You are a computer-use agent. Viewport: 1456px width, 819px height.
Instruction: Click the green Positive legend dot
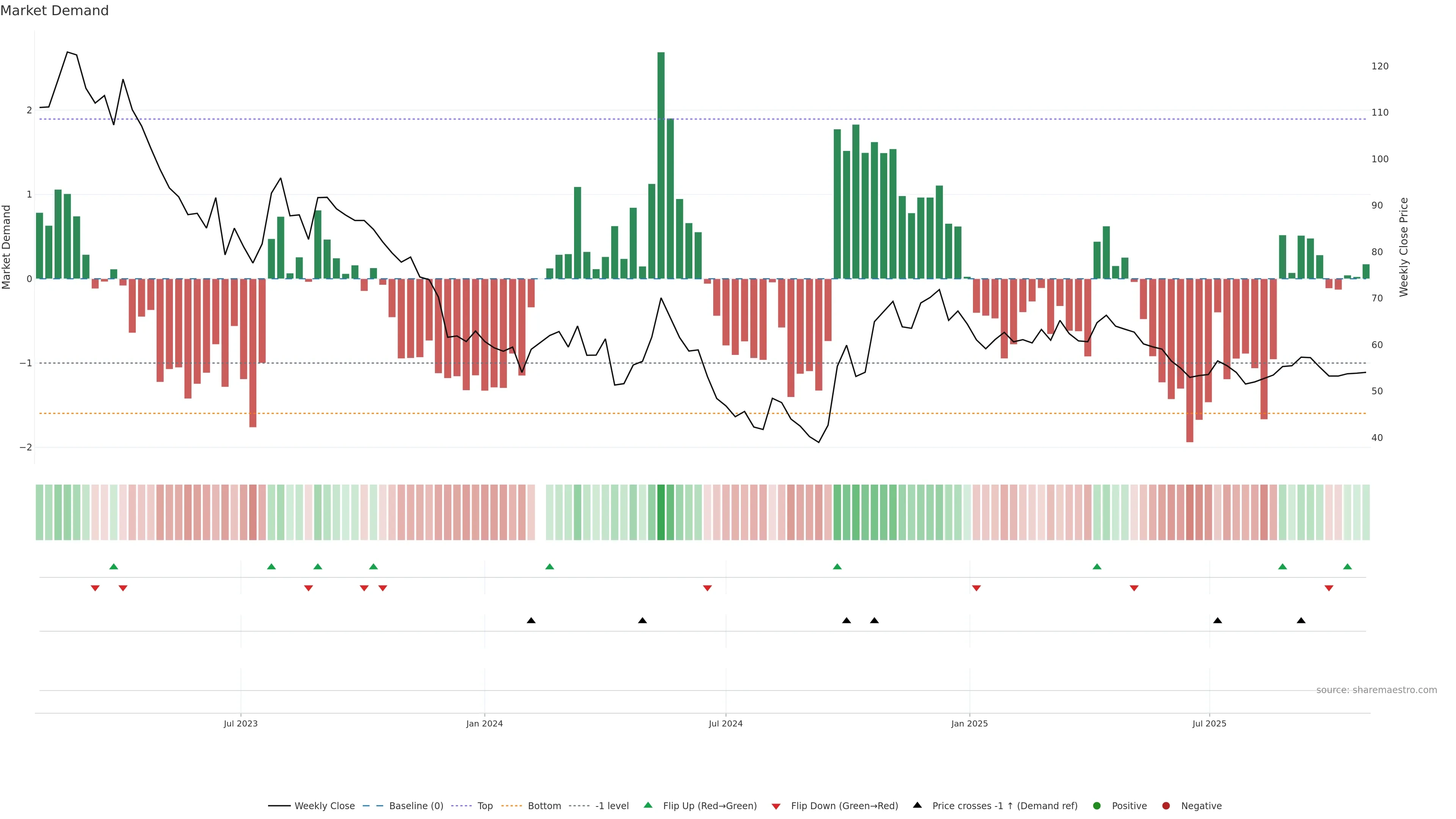click(x=1097, y=806)
